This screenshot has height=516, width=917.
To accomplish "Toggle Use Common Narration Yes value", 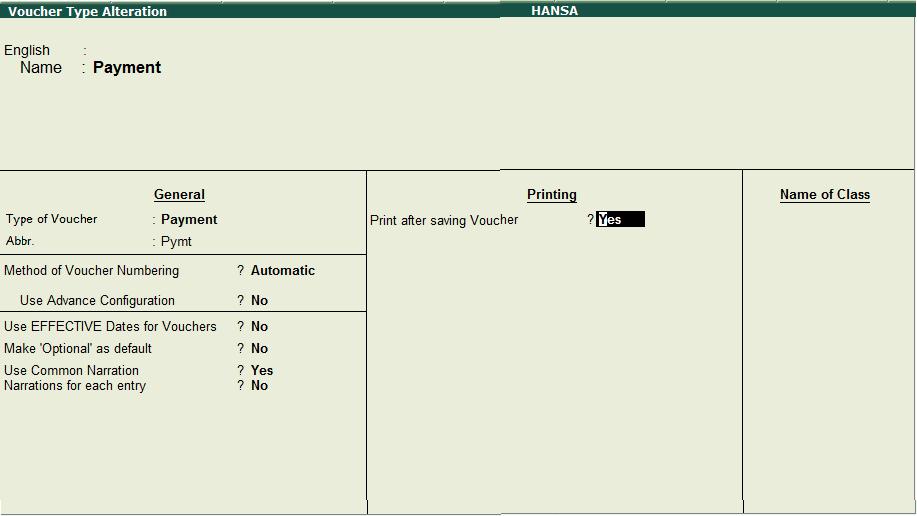I will click(262, 370).
